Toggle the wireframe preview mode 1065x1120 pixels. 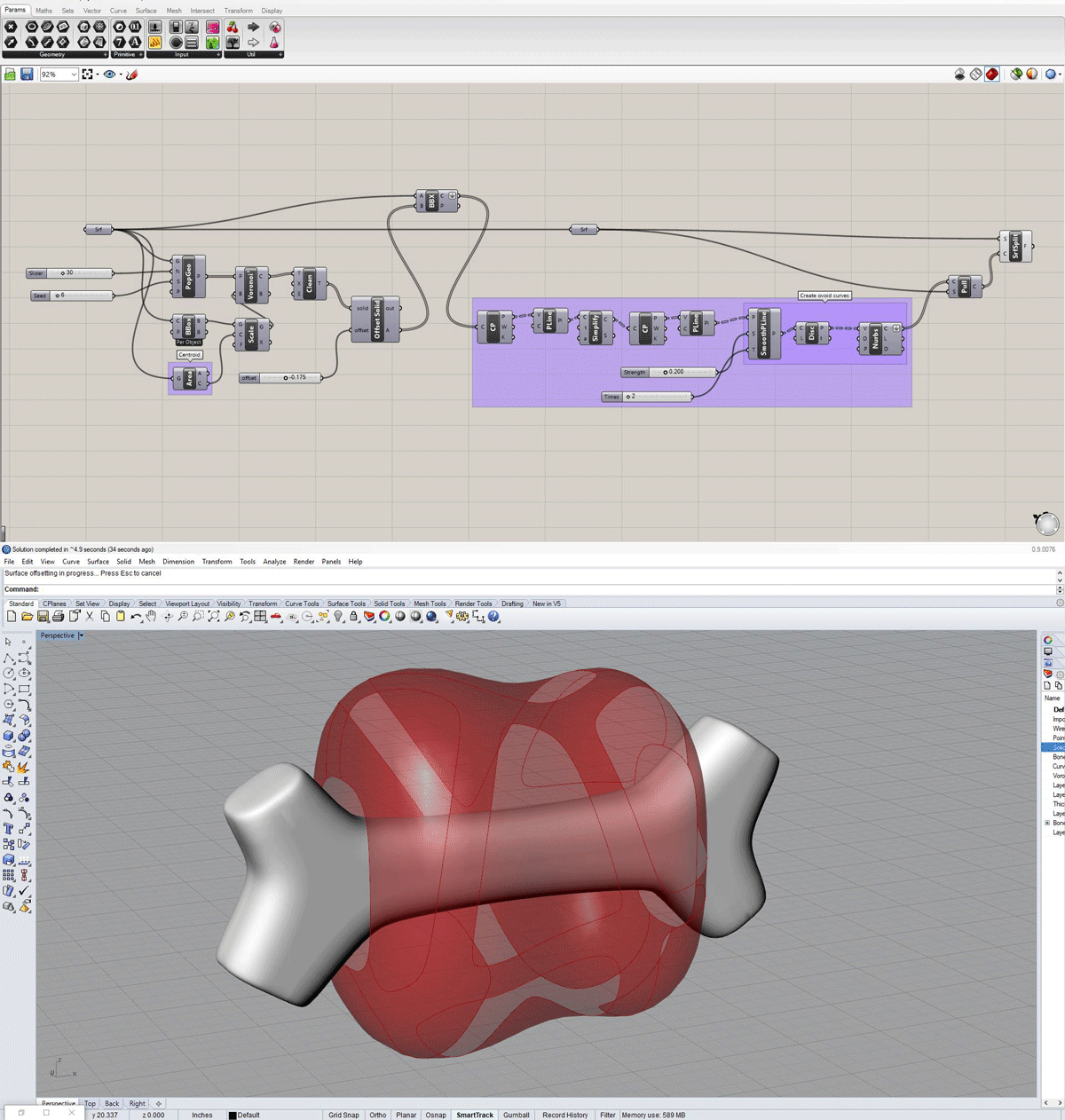tap(975, 75)
